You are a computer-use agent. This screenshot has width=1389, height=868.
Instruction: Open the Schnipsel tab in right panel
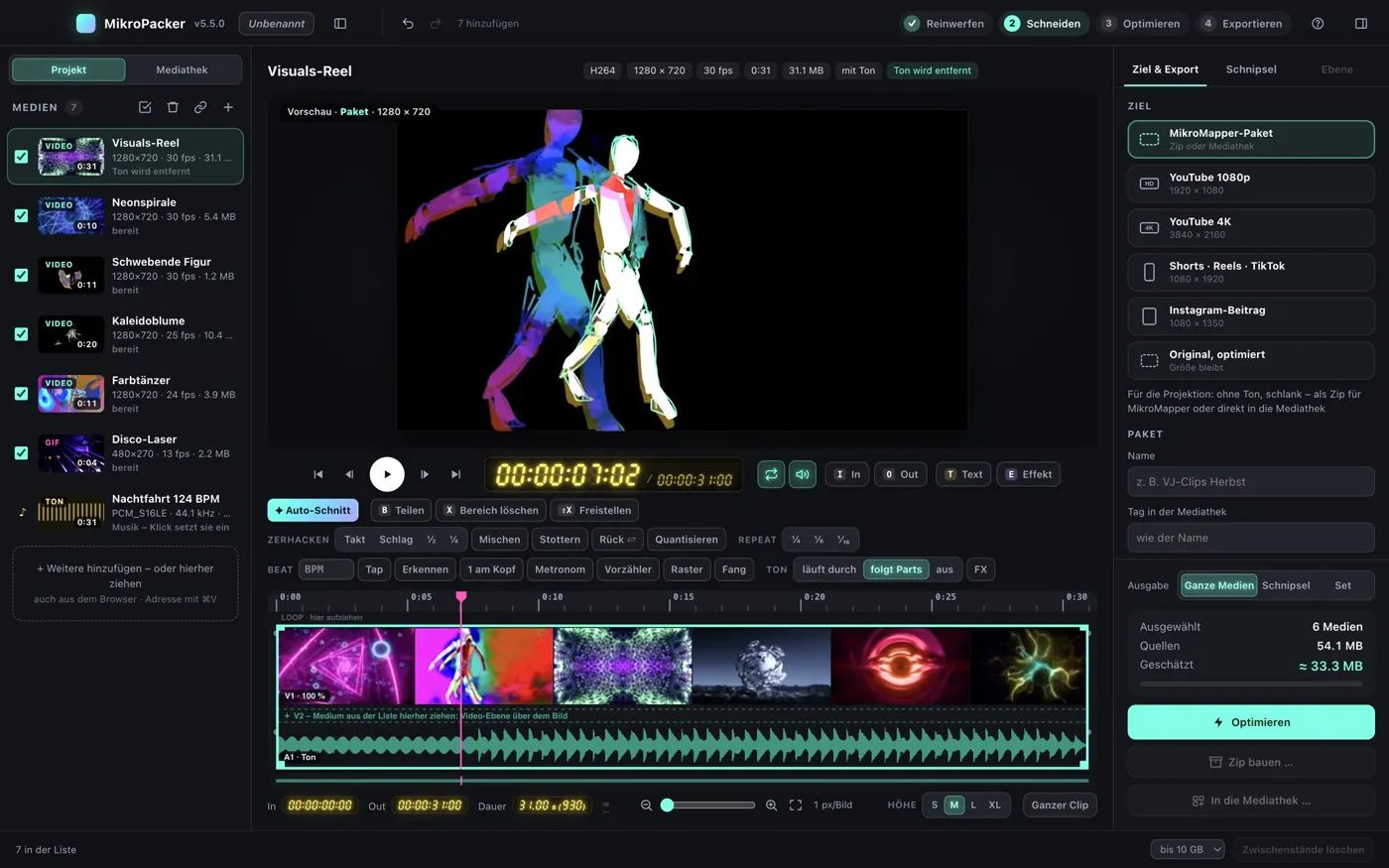(1251, 69)
